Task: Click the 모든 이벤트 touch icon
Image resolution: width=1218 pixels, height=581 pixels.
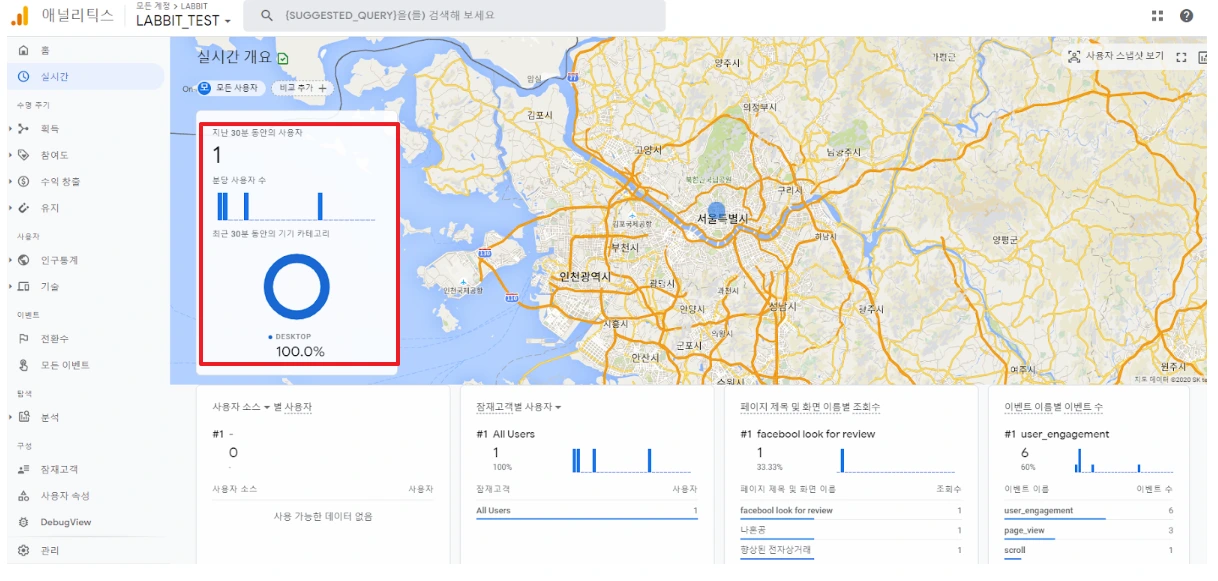Action: 24,365
